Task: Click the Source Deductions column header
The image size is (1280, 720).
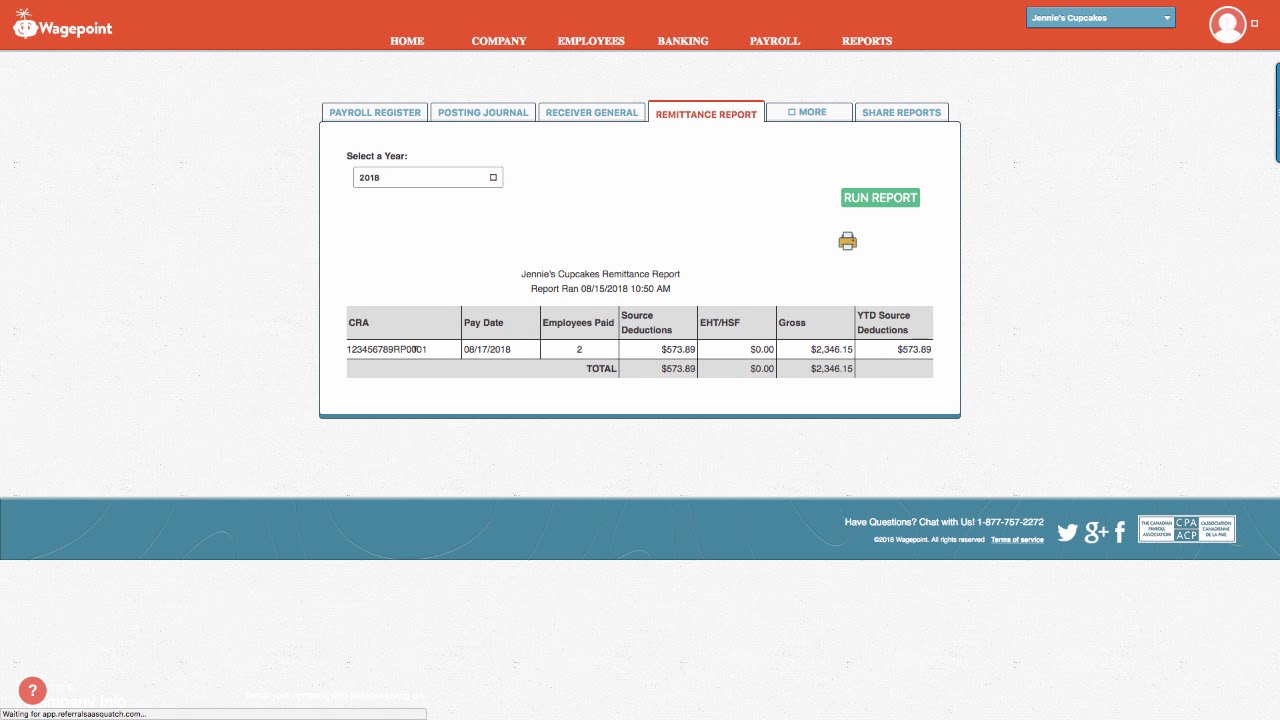Action: point(658,323)
